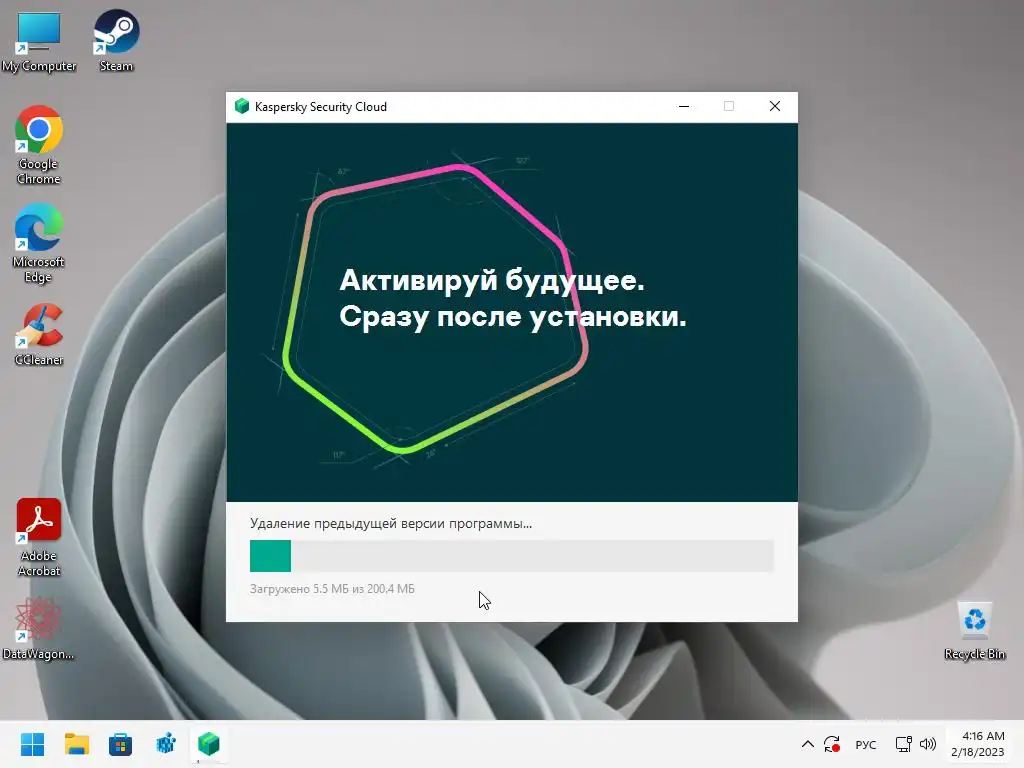This screenshot has height=768, width=1024.
Task: Open the clock showing 4:16 AM
Action: click(x=978, y=744)
